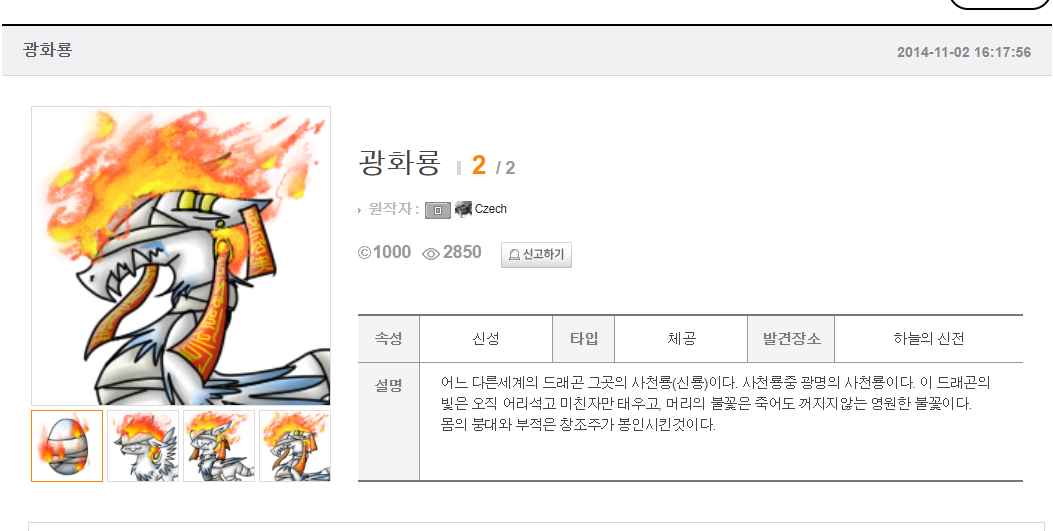1053x531 pixels.
Task: Click the eye view-count icon near 2850
Action: tap(430, 253)
